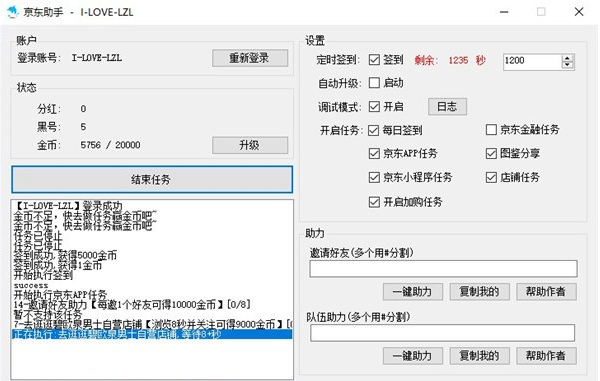Increase the sign-in interval with up arrow
Viewport: 600px width, 381px height.
point(567,58)
